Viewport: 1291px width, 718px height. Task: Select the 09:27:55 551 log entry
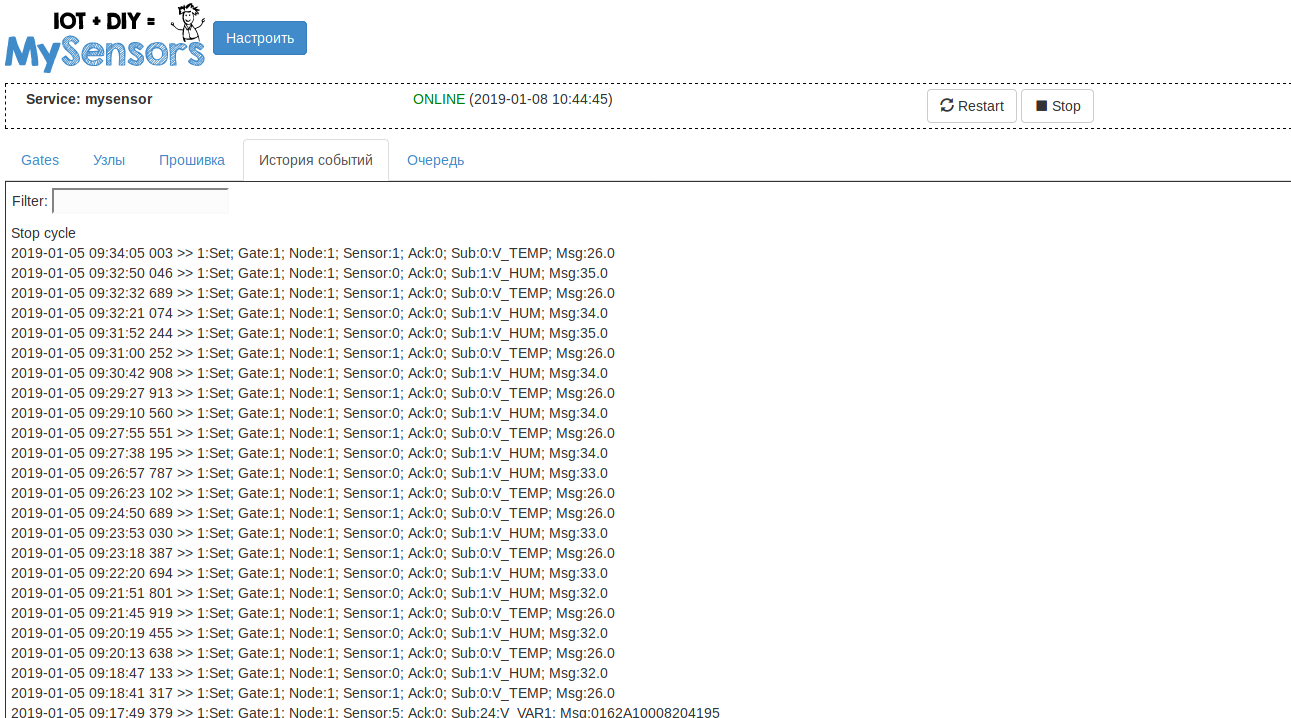coord(313,433)
